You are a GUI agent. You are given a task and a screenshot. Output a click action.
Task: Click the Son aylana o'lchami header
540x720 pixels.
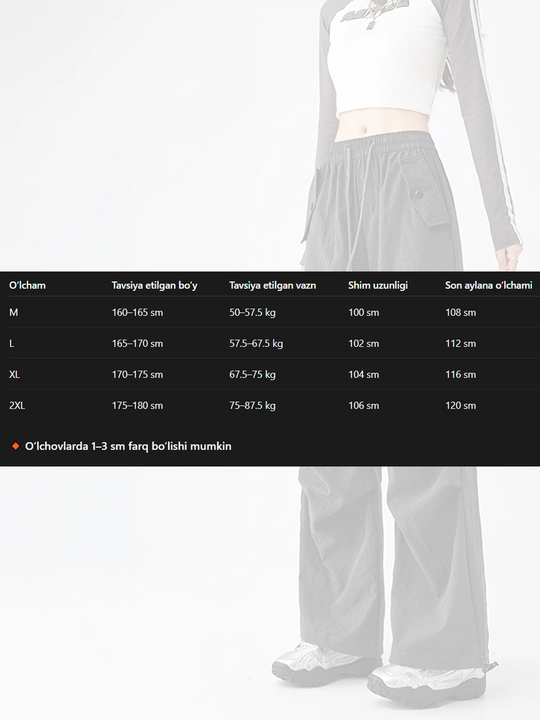[x=489, y=285]
